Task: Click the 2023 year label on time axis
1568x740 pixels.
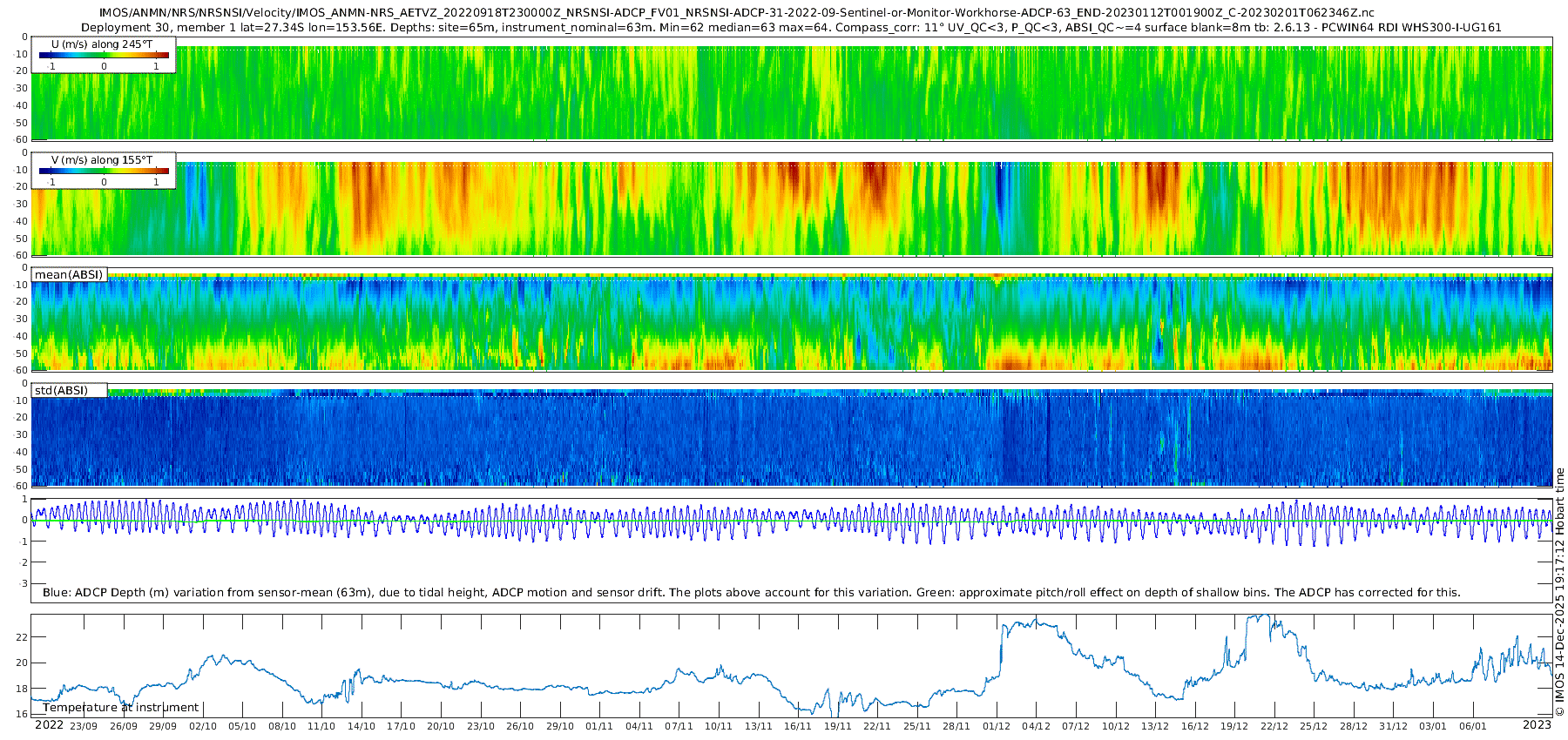Action: coord(1537,725)
